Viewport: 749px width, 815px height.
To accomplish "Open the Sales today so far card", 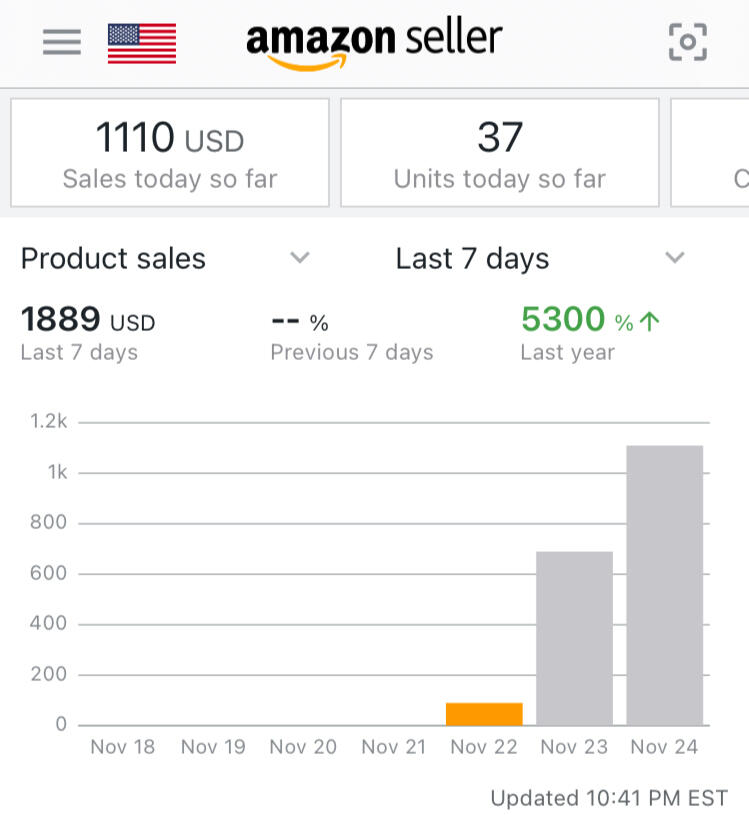I will [x=170, y=152].
